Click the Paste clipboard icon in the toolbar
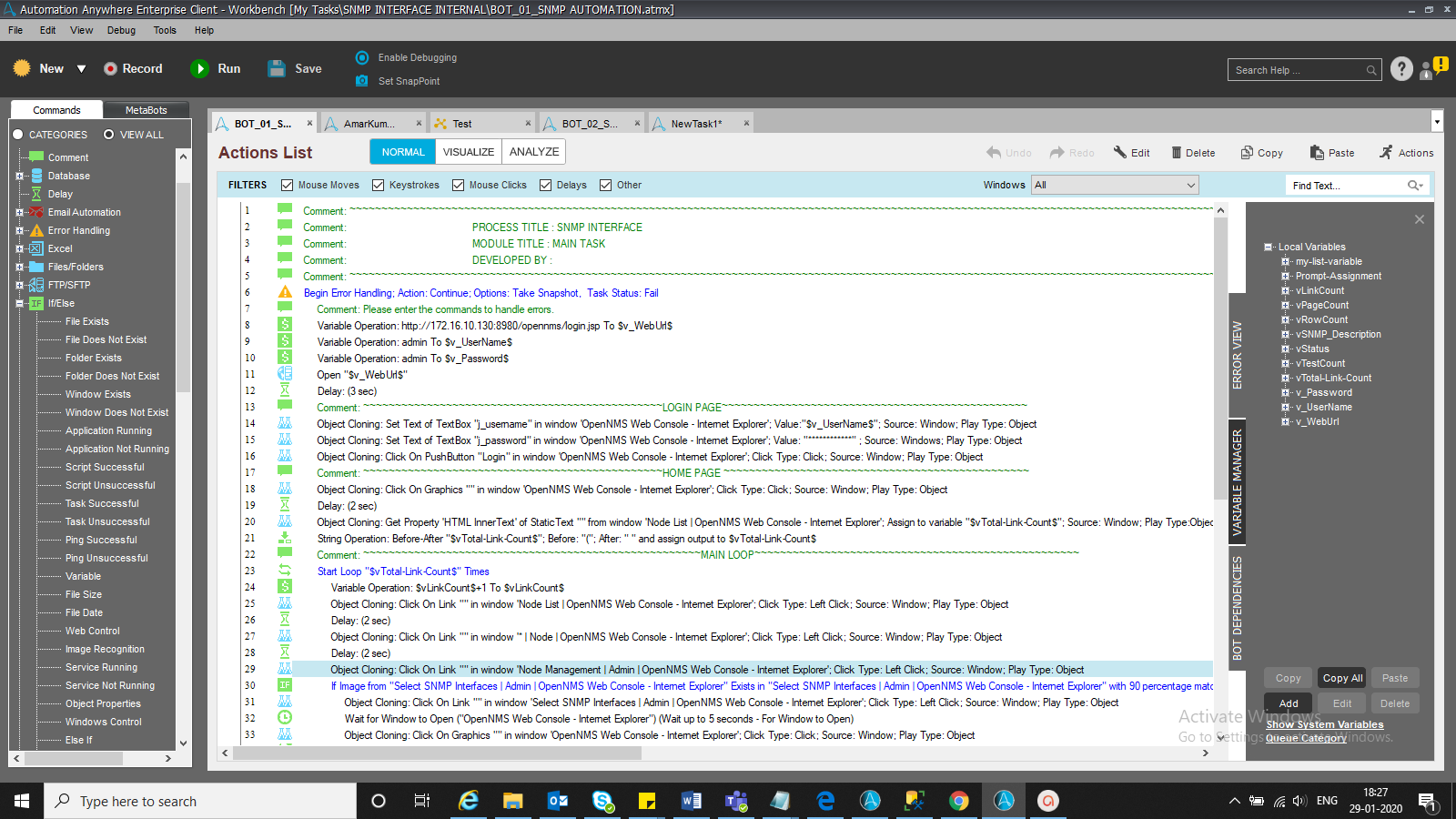This screenshot has height=819, width=1456. click(1317, 153)
